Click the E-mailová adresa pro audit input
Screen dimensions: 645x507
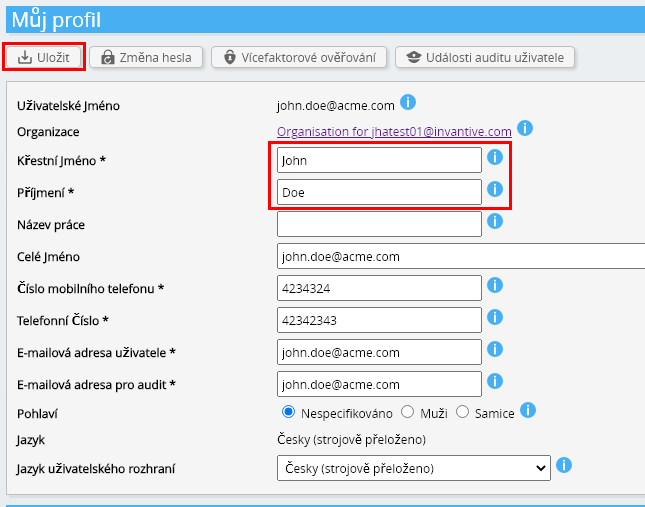coord(379,384)
